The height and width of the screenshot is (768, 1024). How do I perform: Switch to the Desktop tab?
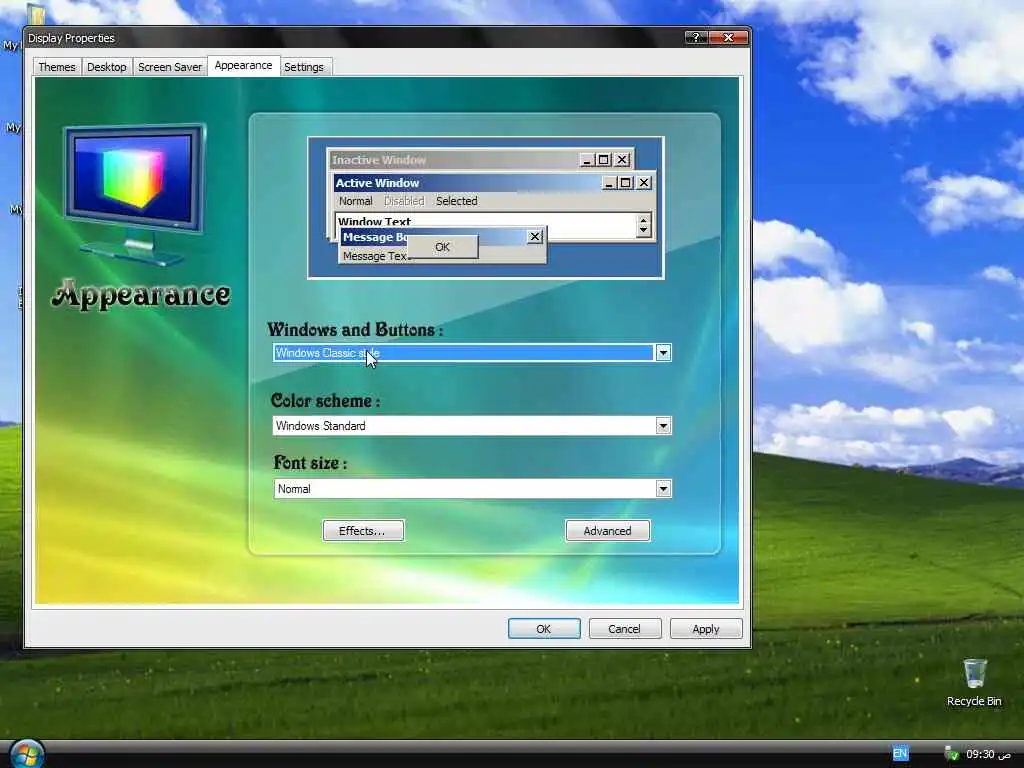click(106, 67)
